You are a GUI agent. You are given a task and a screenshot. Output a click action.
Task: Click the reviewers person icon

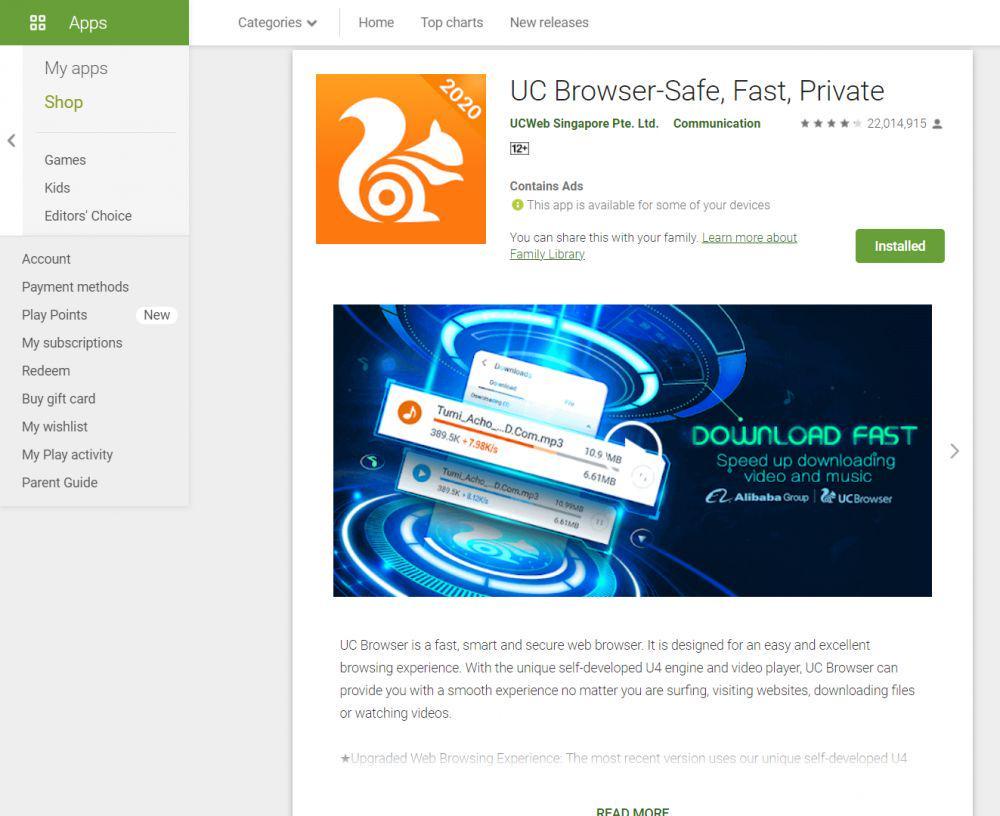pos(937,124)
